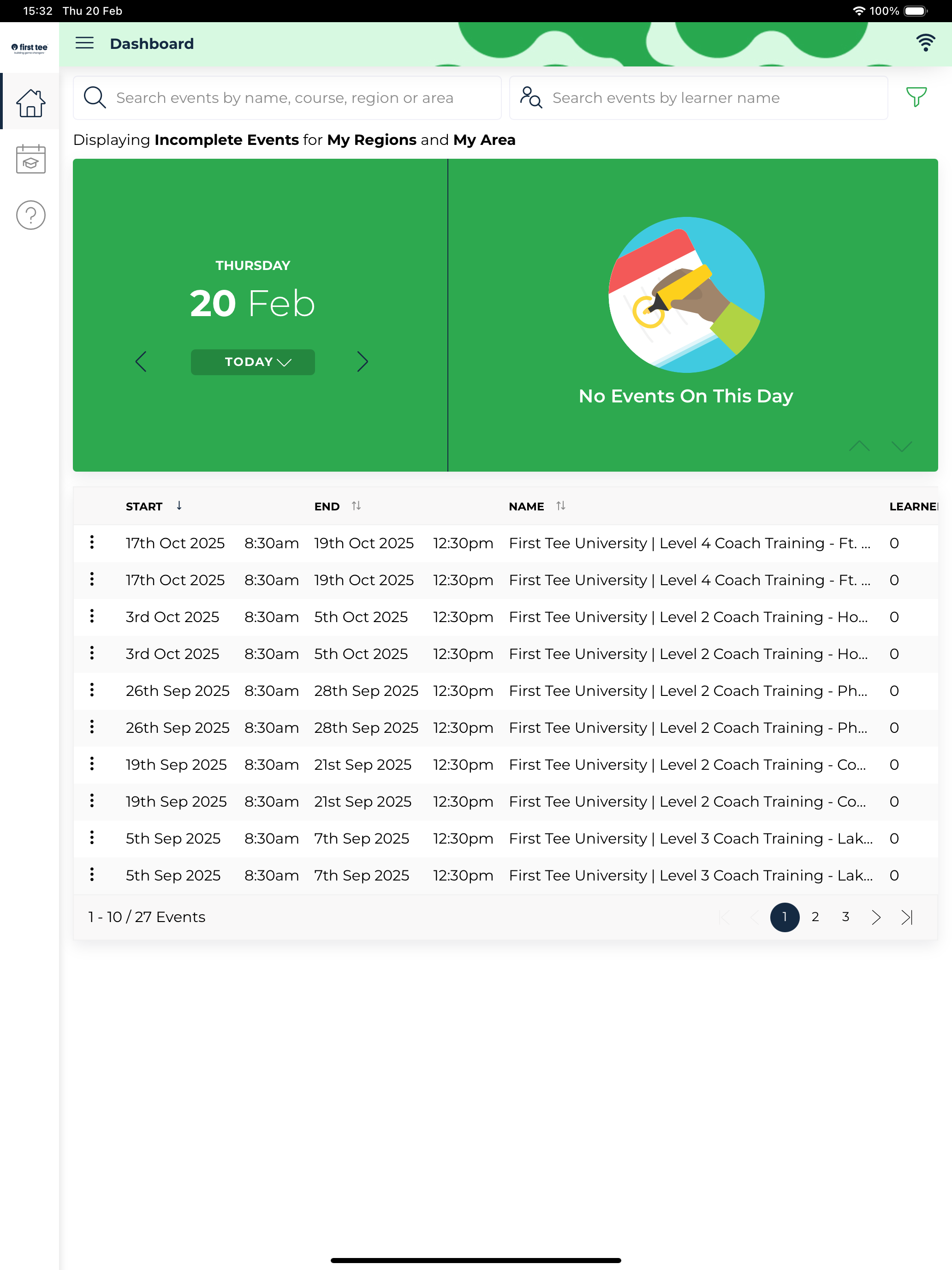
Task: Sort table by NAME column arrows
Action: (x=561, y=506)
